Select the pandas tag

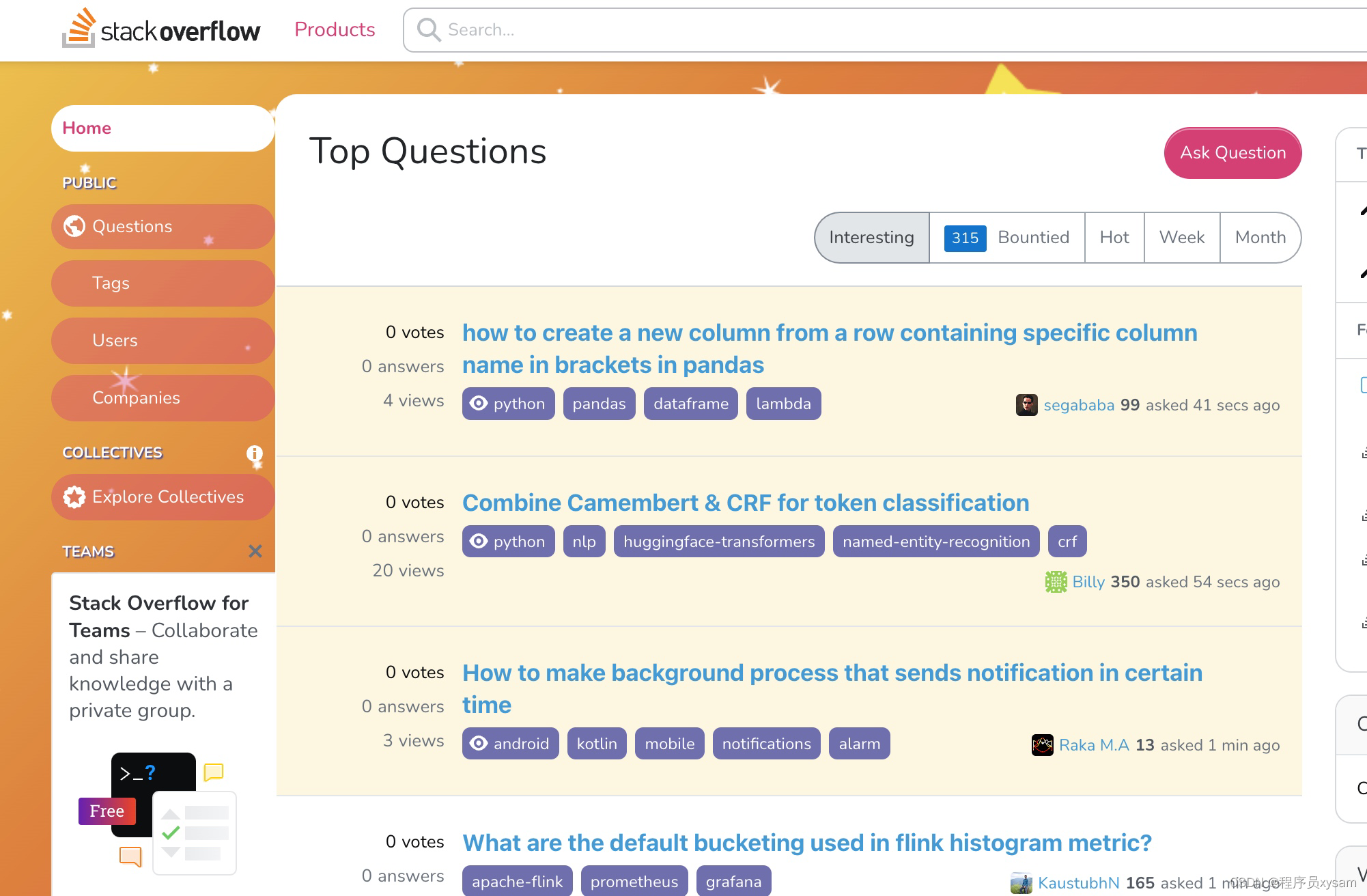[599, 404]
